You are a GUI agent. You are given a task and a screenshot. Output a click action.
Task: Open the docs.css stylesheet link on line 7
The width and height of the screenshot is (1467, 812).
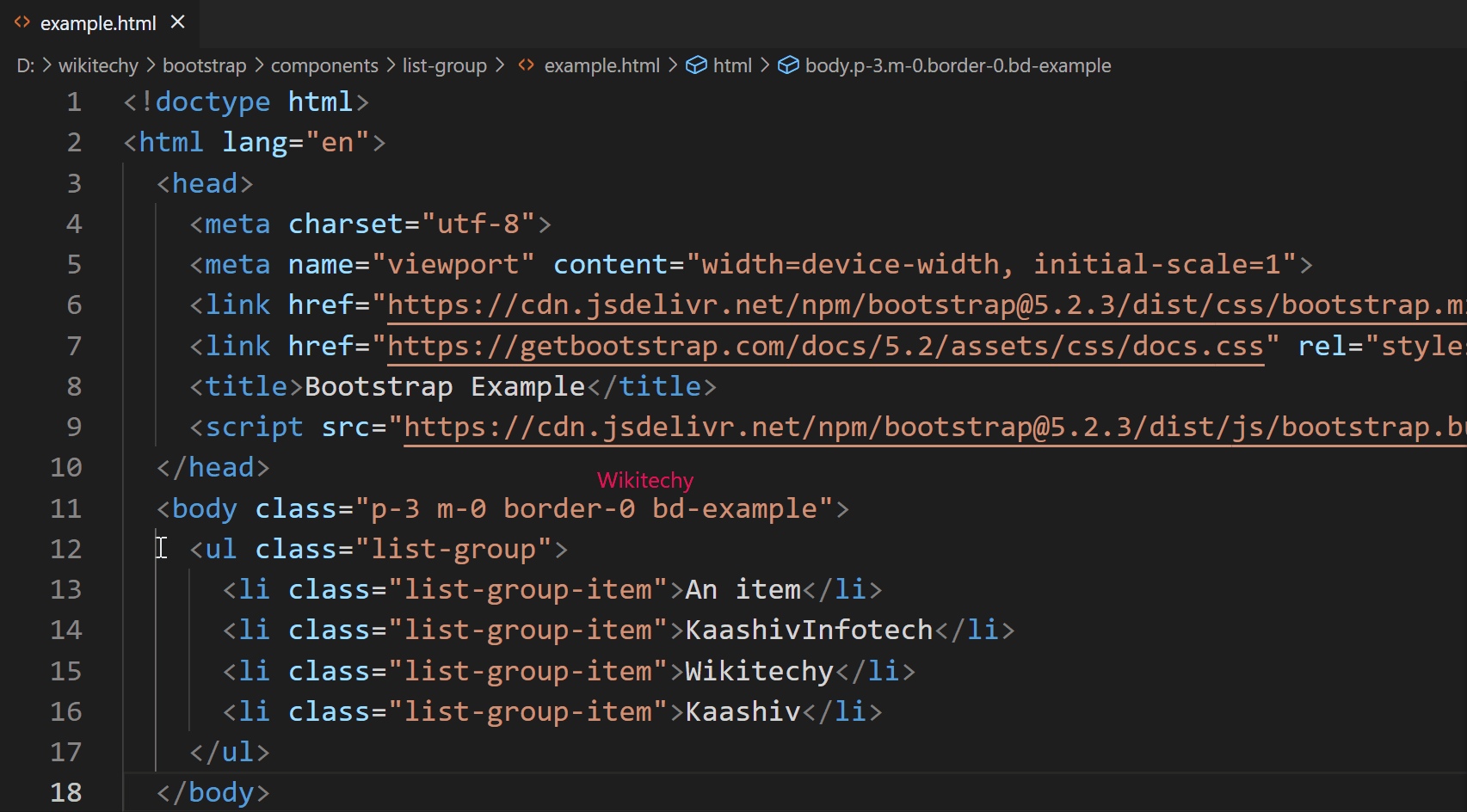point(817,345)
